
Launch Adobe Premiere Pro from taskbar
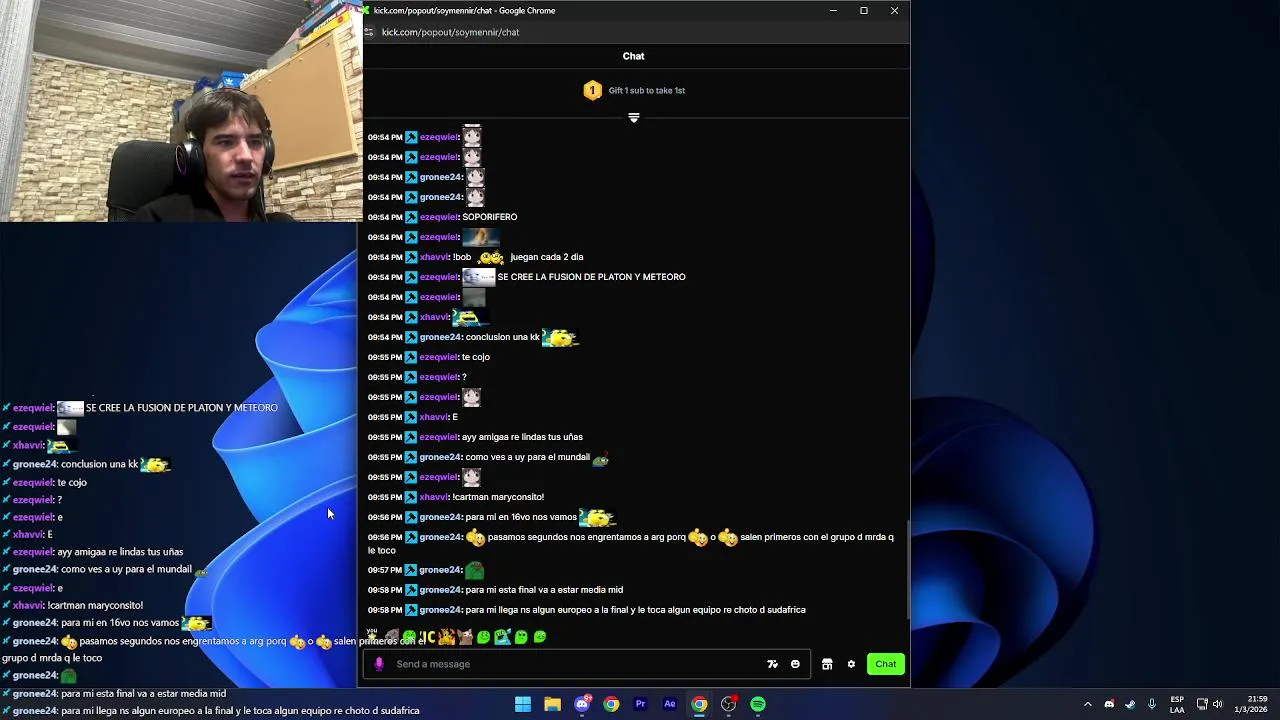point(641,704)
